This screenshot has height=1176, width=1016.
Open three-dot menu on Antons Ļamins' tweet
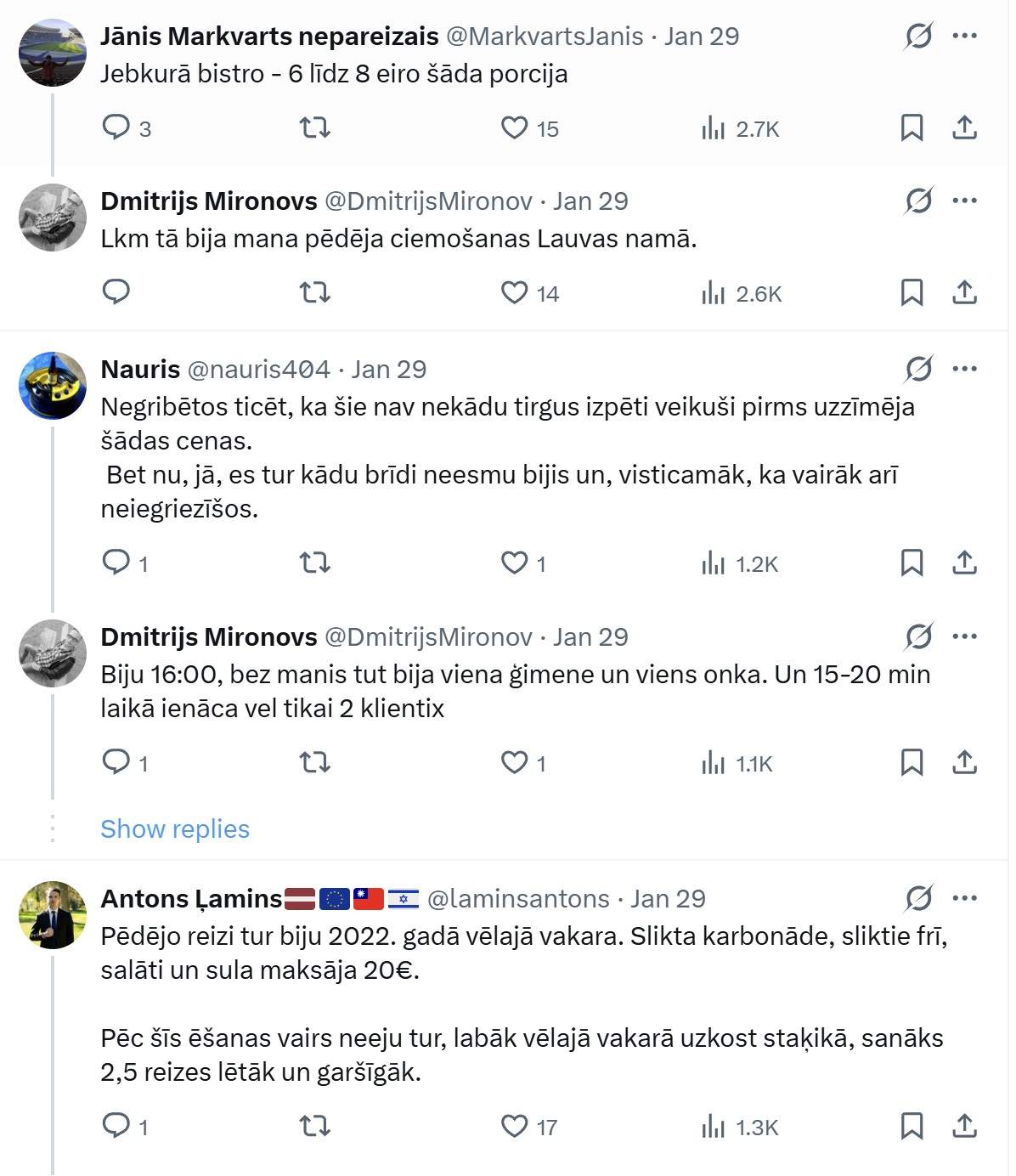coord(964,898)
